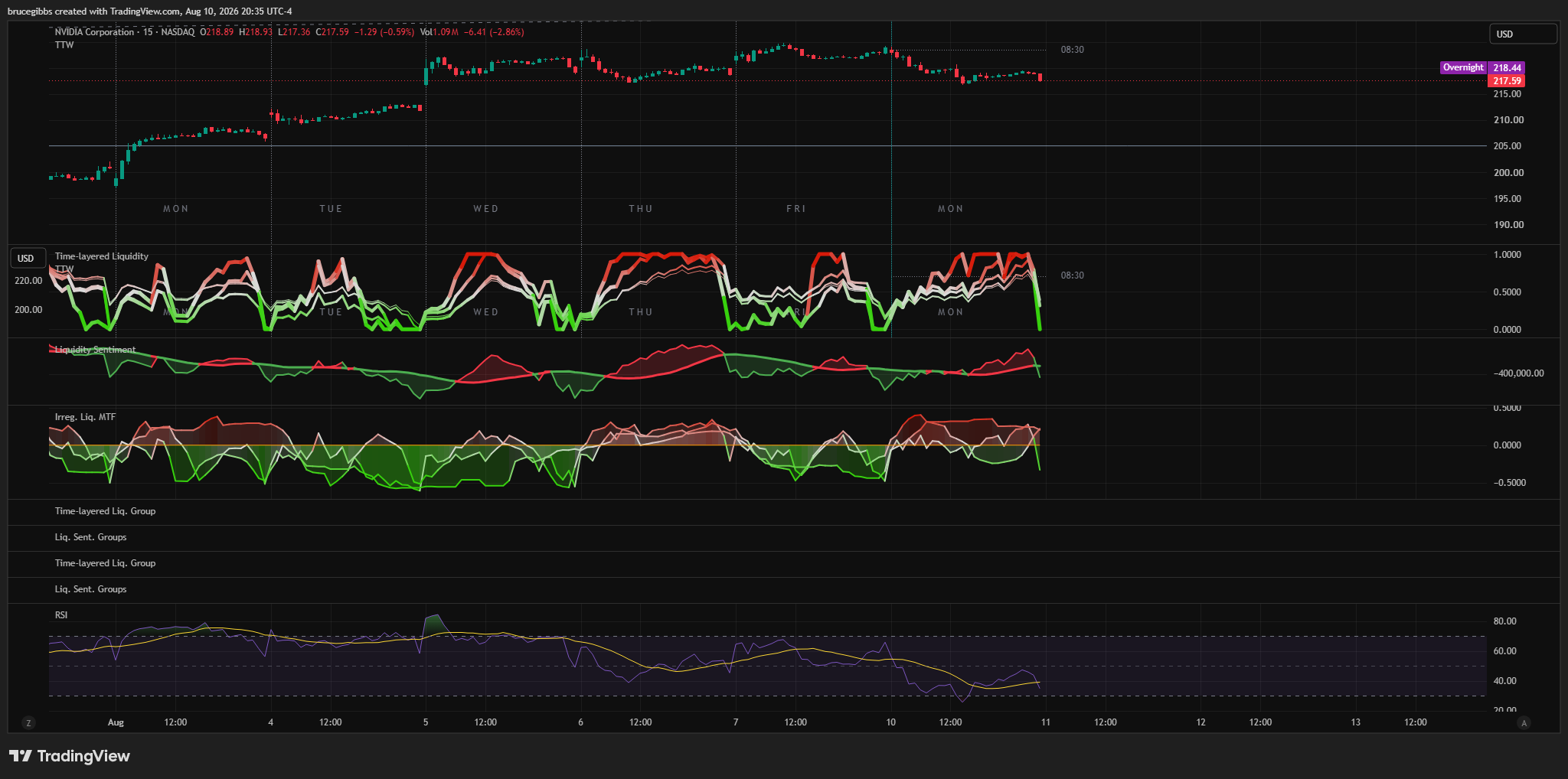Screen dimensions: 1568x779
Task: Click the 1.0000 liquidity scale label
Action: (x=1508, y=255)
